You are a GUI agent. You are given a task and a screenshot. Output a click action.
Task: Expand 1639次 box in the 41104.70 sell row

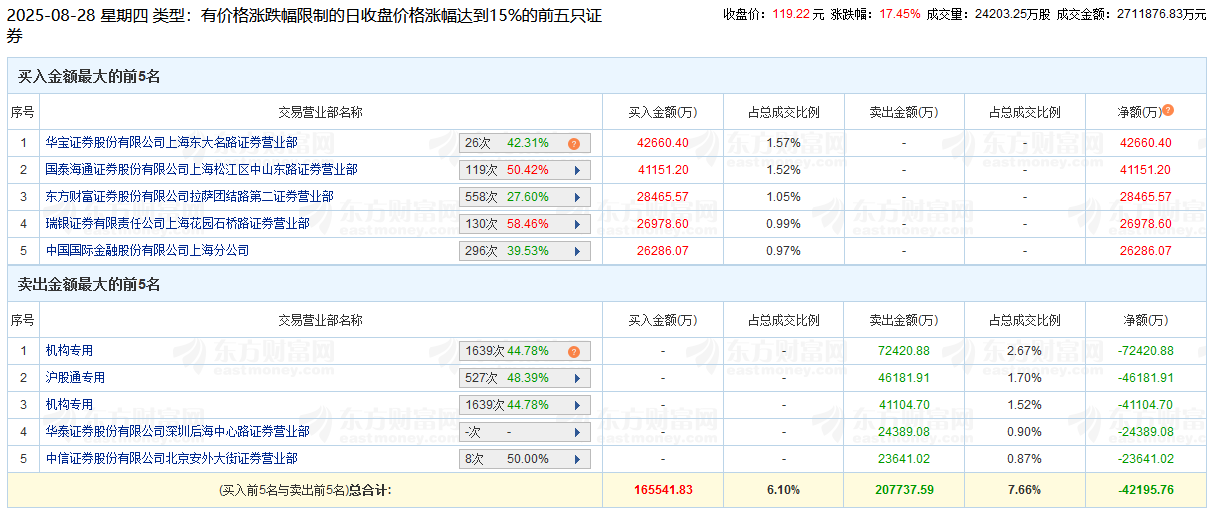524,405
